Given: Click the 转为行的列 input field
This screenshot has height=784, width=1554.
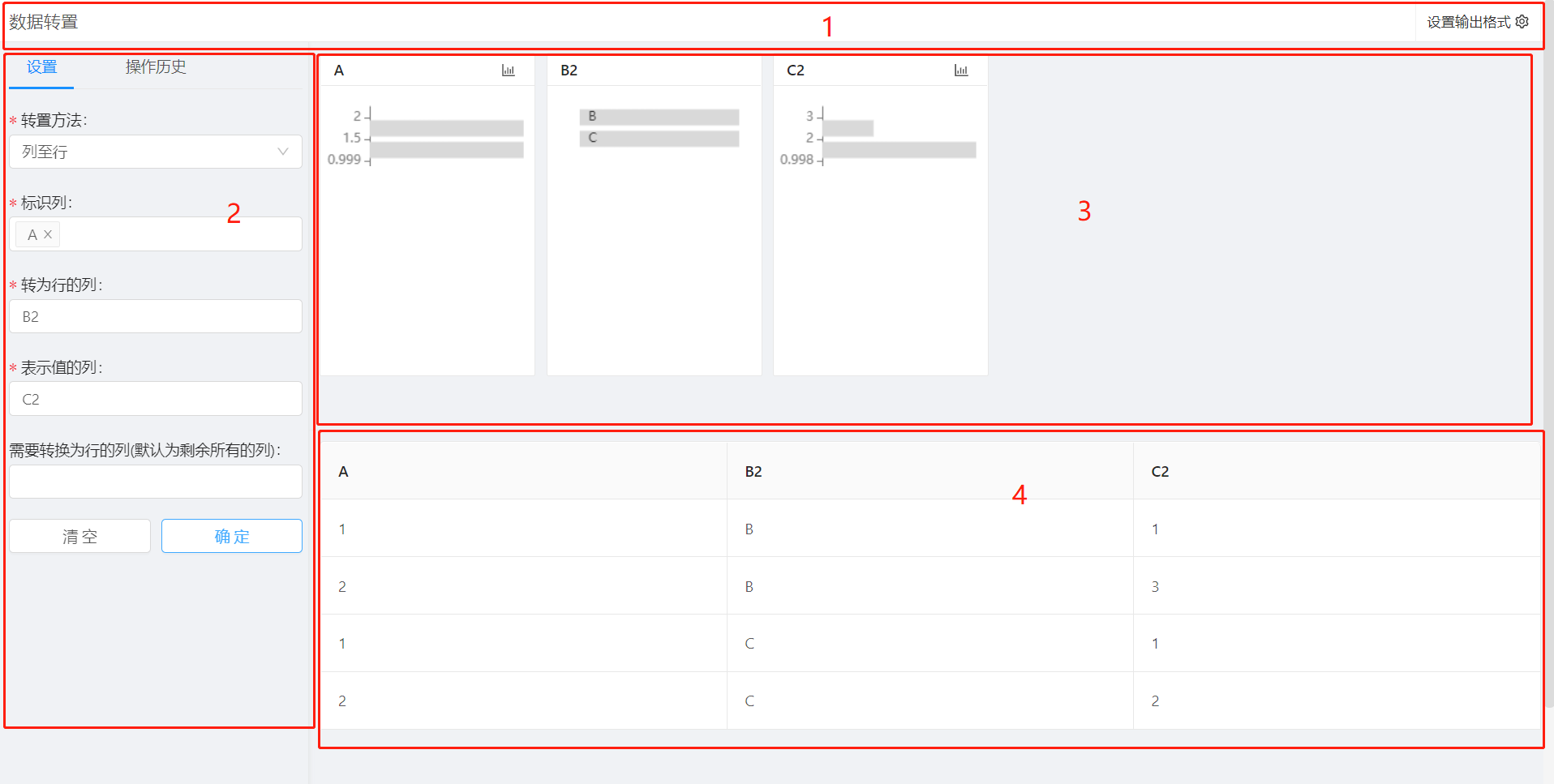Looking at the screenshot, I should [155, 316].
